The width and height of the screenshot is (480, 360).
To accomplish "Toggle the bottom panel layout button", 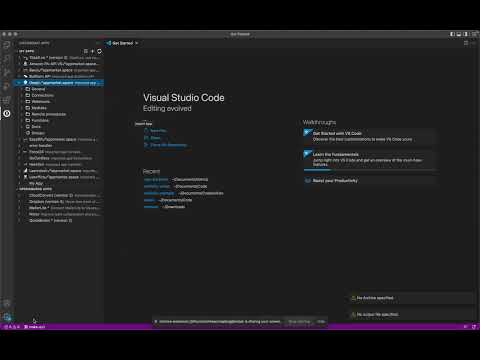I will click(x=459, y=34).
